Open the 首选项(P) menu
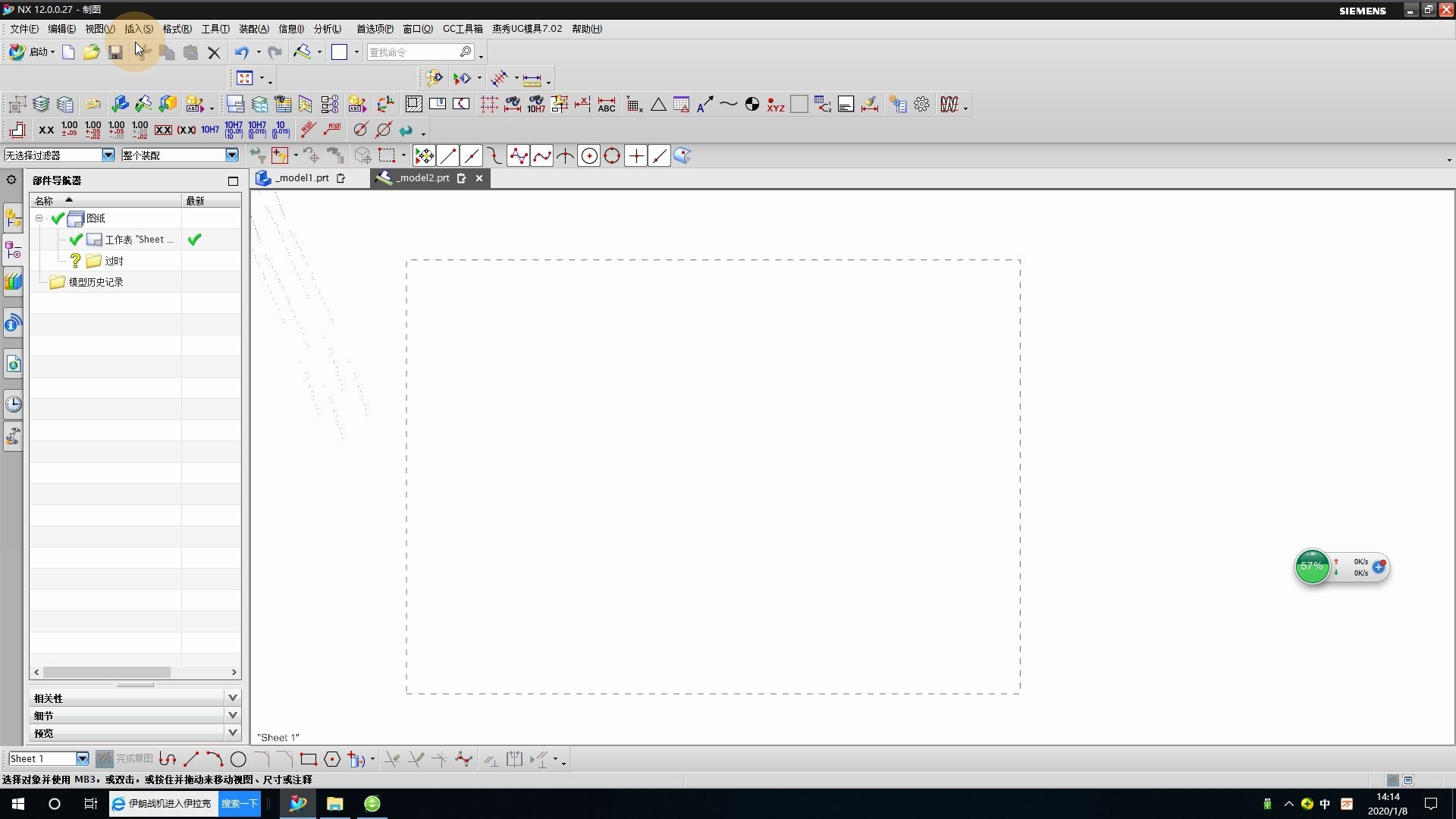The height and width of the screenshot is (819, 1456). click(x=375, y=29)
